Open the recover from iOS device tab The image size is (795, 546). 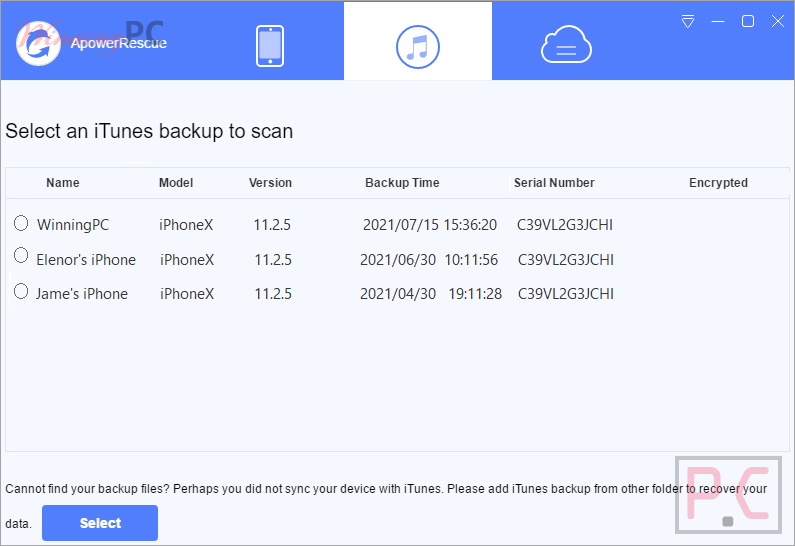coord(270,46)
